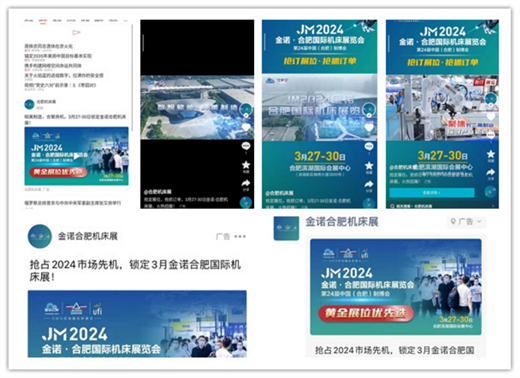Open comments on the robot arm video
Screen dimensions: 520x378
(x=491, y=135)
